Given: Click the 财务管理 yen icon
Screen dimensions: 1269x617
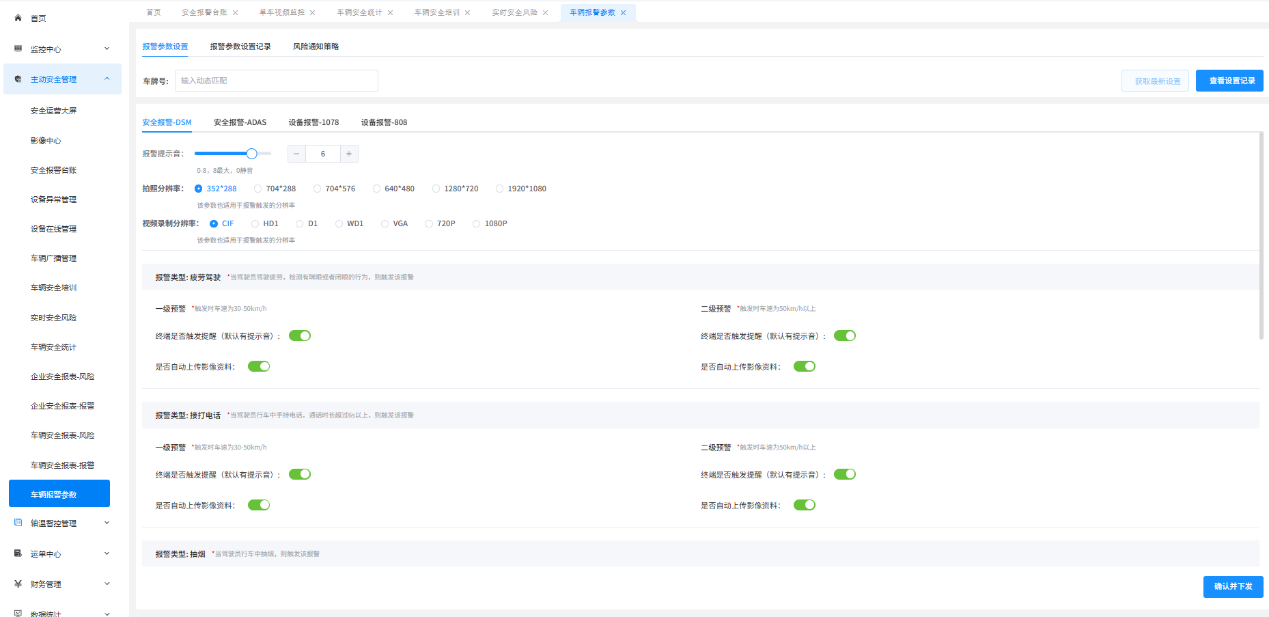Looking at the screenshot, I should (19, 583).
